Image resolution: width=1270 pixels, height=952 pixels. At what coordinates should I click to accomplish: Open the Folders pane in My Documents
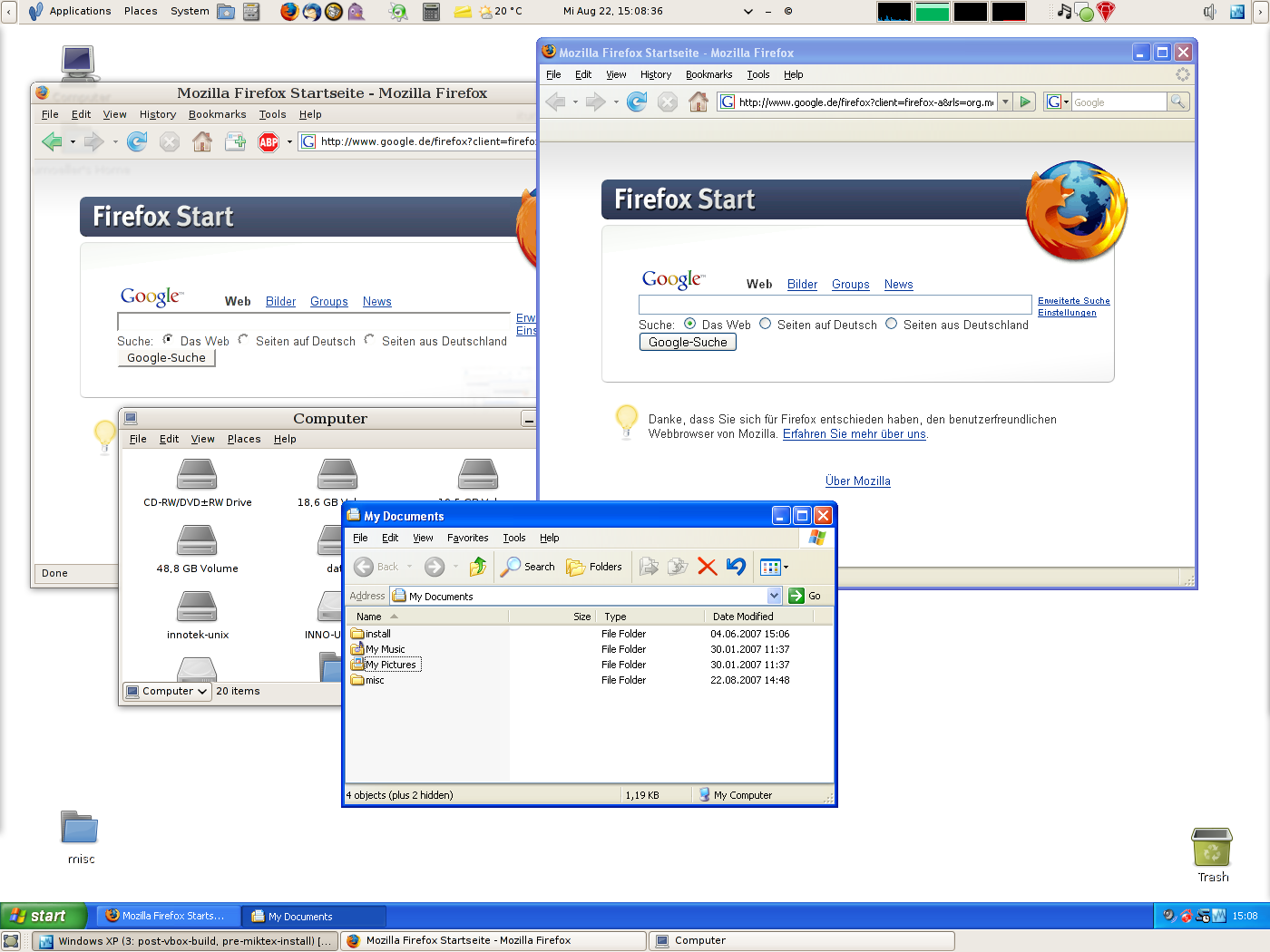point(595,567)
